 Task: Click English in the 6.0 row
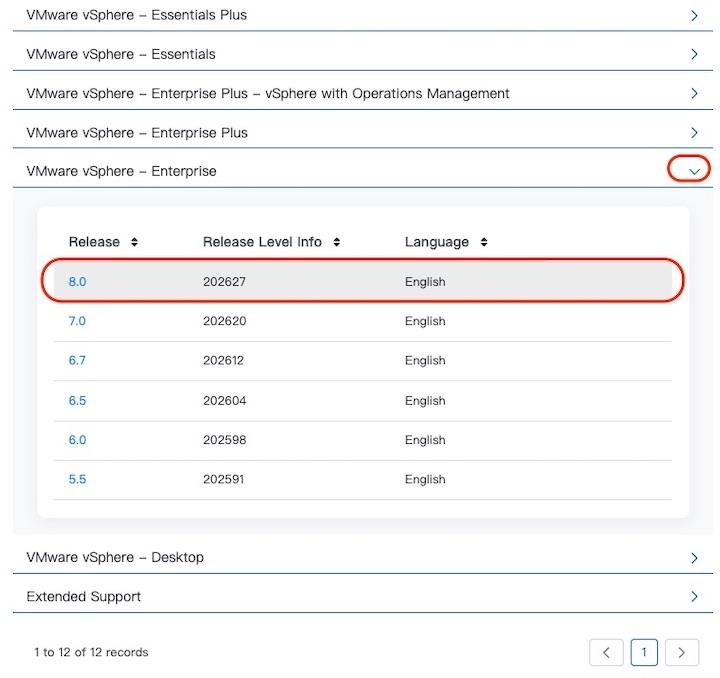click(425, 440)
